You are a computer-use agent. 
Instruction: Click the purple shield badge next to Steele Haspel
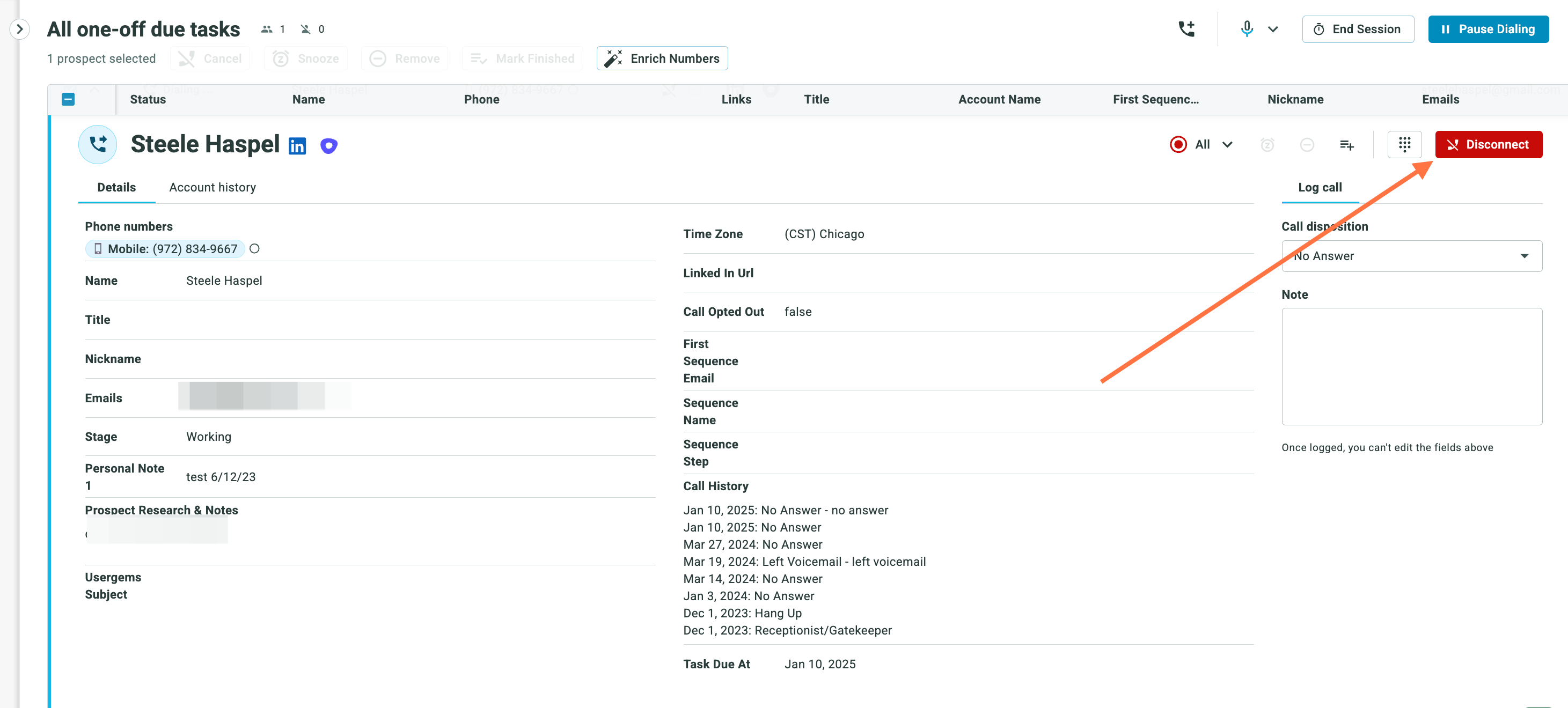(x=329, y=146)
